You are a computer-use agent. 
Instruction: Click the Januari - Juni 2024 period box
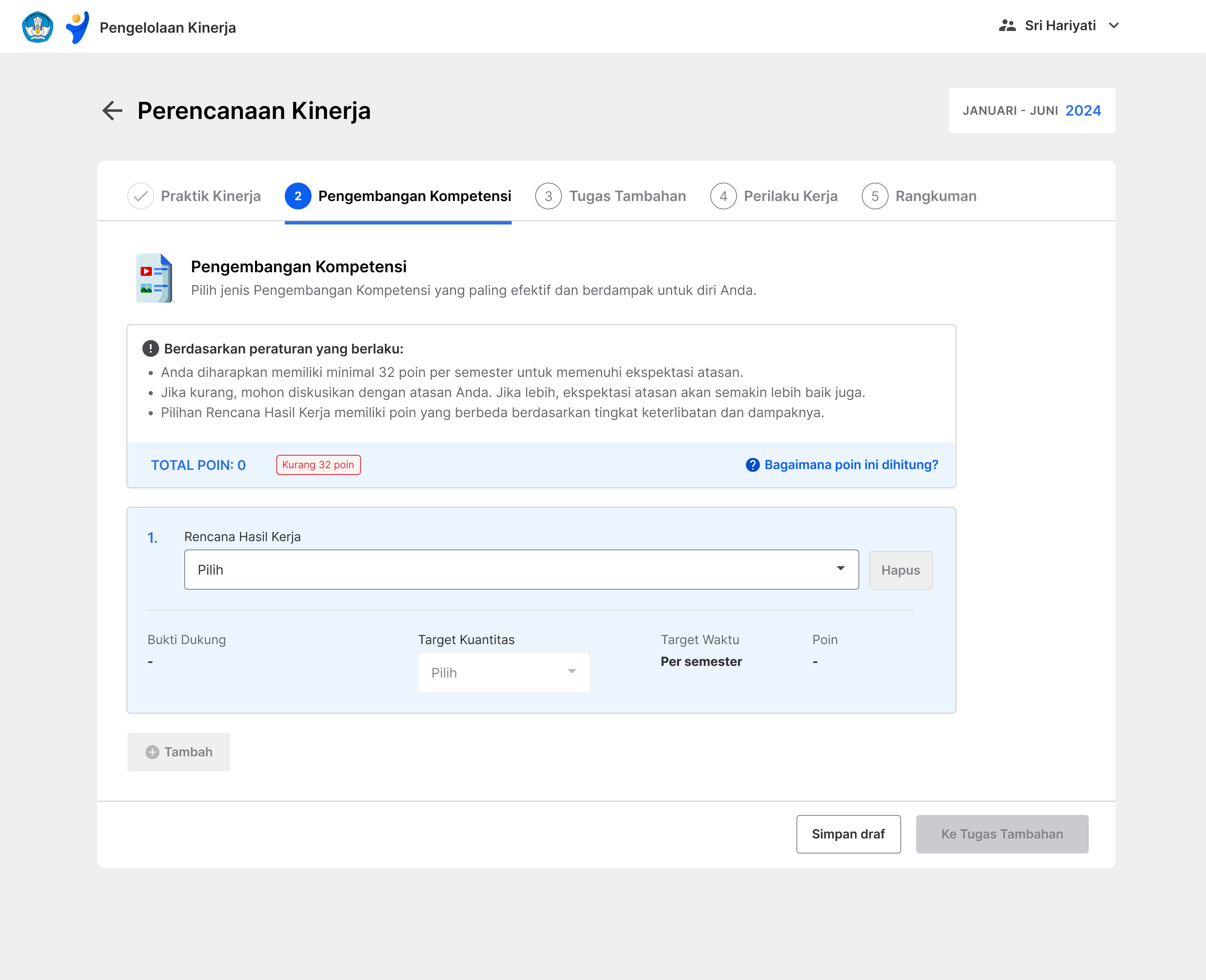1031,111
